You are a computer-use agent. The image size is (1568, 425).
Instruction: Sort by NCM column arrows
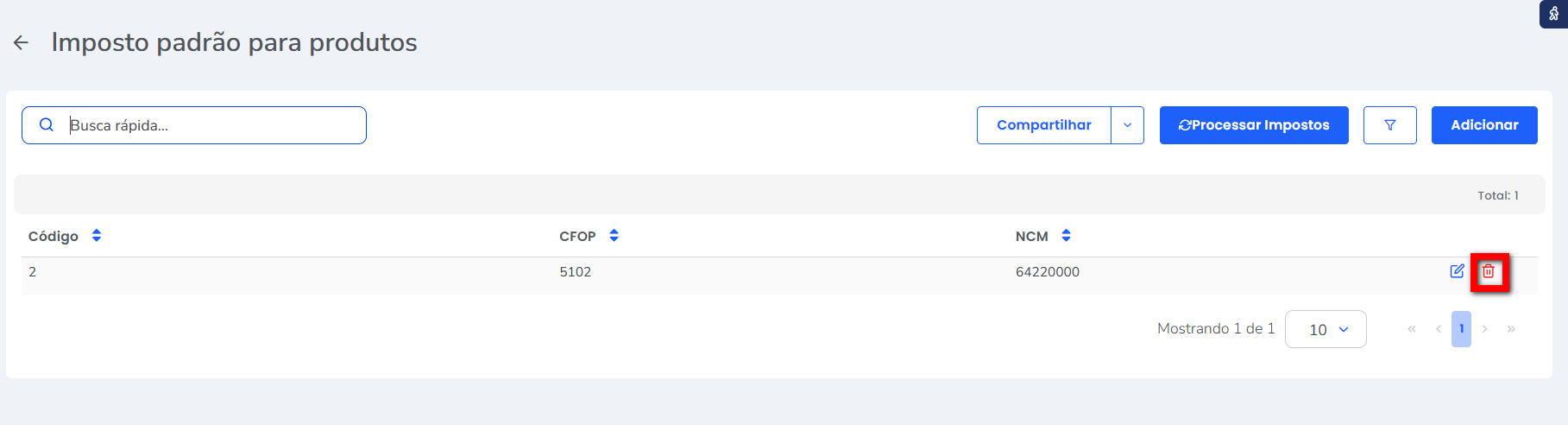[1066, 236]
